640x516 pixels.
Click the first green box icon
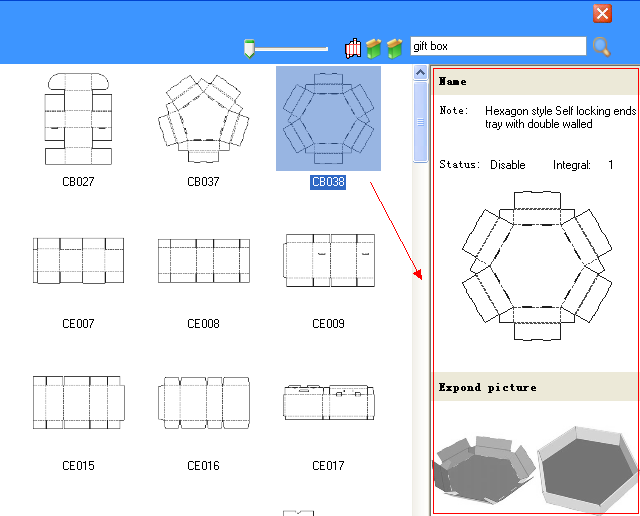coord(373,49)
